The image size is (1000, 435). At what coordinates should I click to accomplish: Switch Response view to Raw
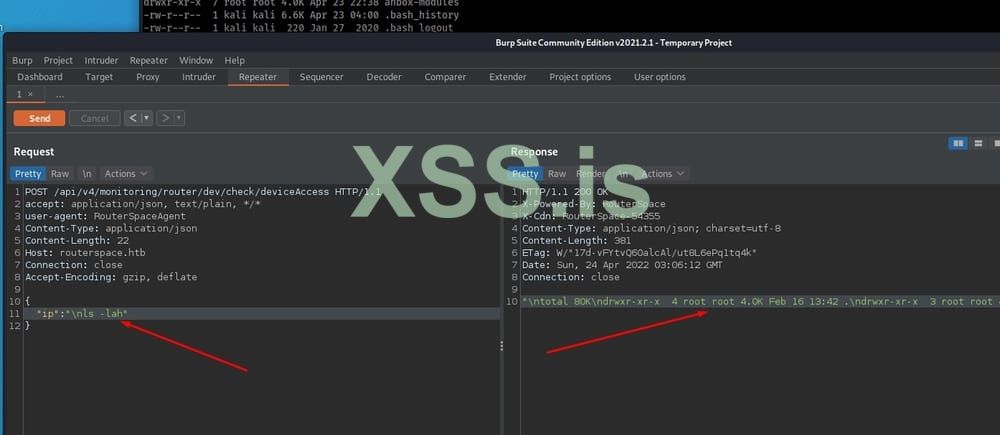point(557,173)
